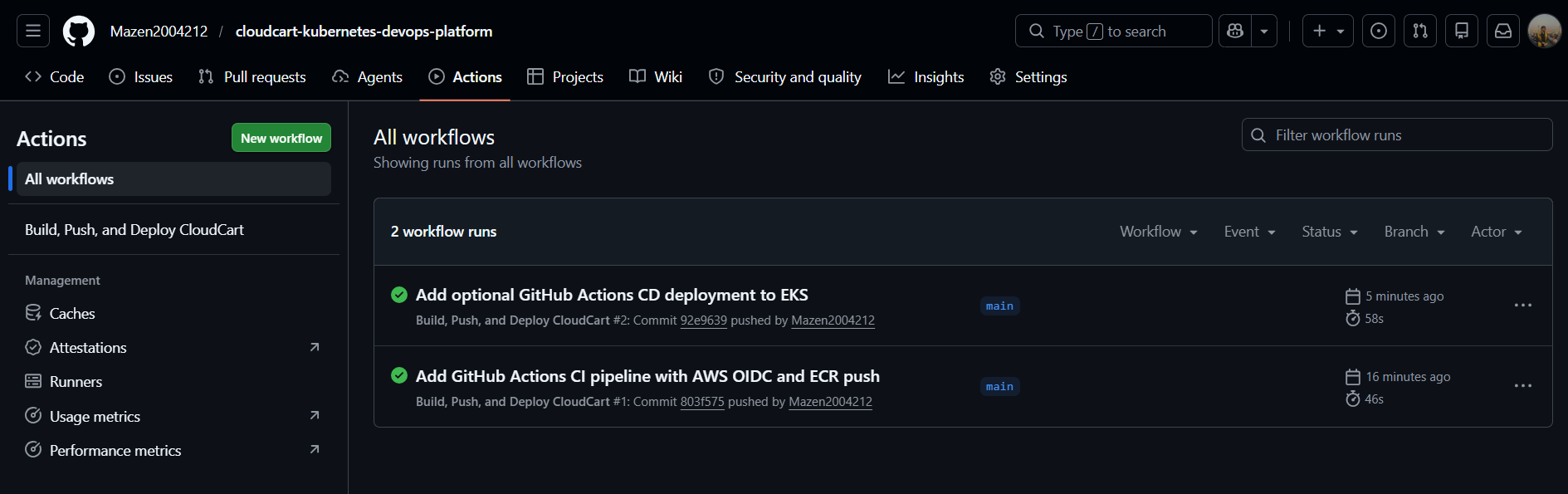
Task: Click external arrow icon next to Attestations
Action: pyautogui.click(x=315, y=347)
